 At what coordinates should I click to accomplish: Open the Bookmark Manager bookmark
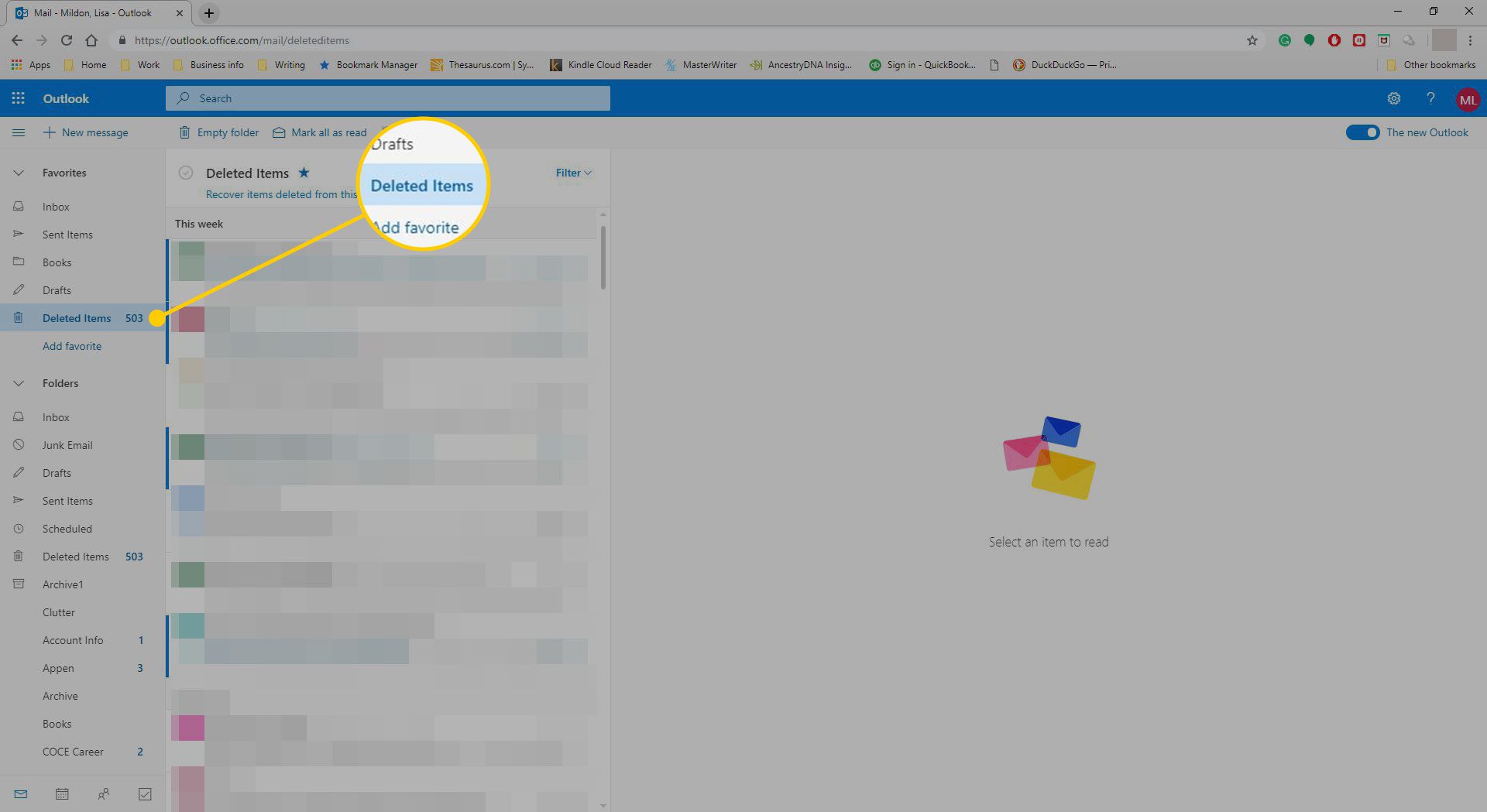368,65
